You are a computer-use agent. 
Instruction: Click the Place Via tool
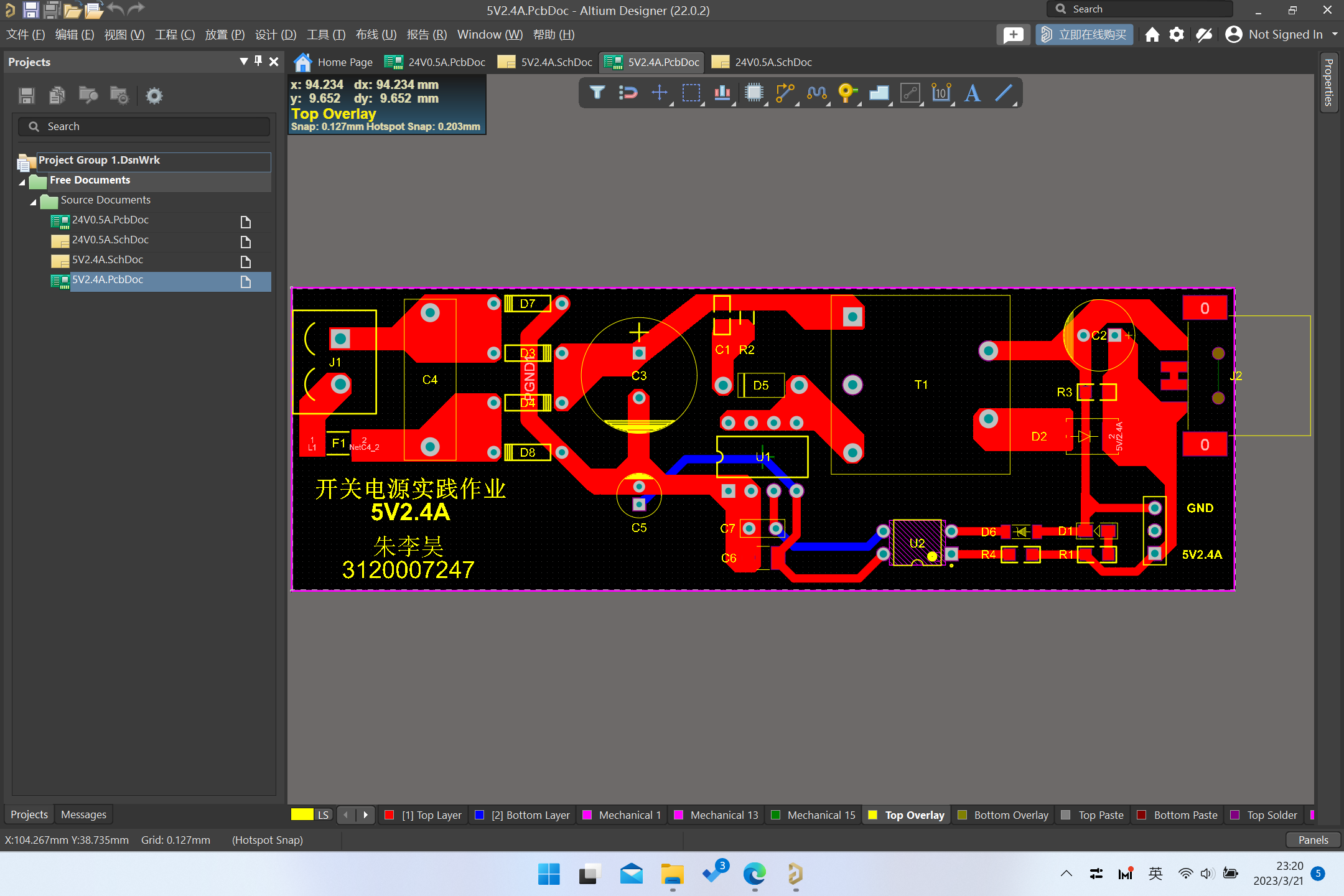coord(847,93)
